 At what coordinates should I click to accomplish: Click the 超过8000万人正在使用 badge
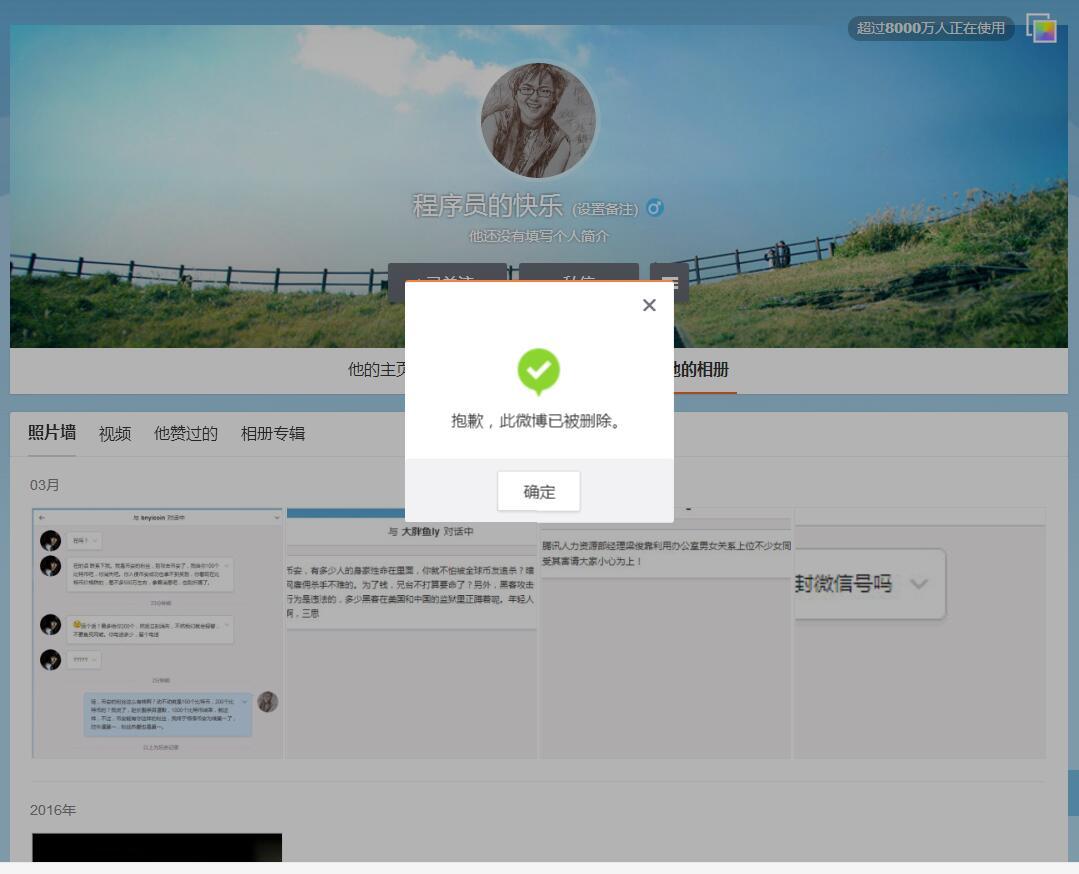(x=928, y=28)
